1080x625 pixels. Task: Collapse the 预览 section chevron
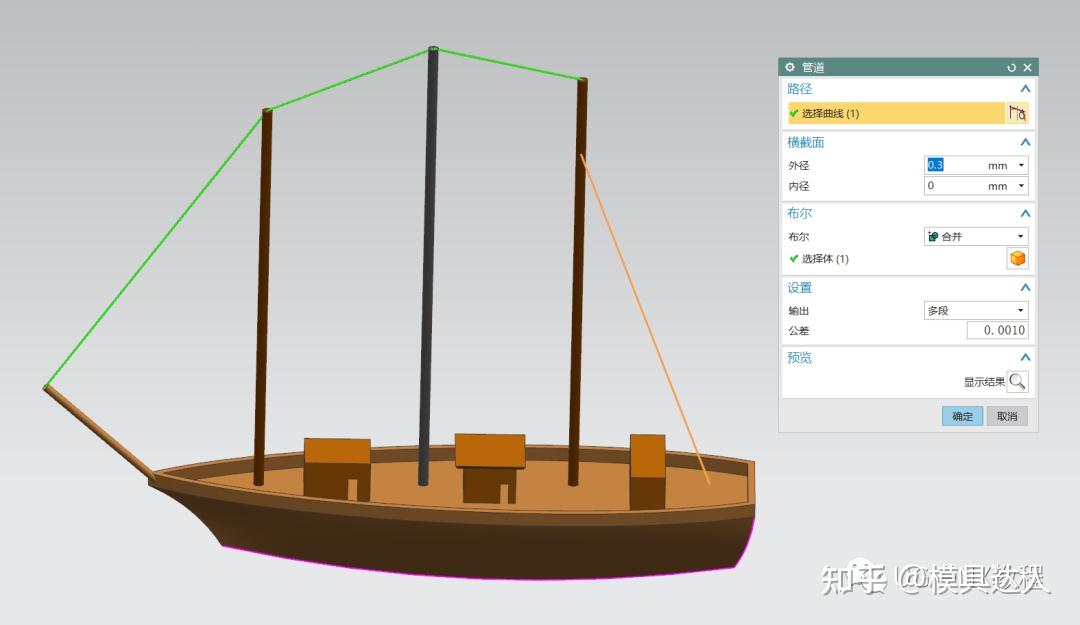1025,357
